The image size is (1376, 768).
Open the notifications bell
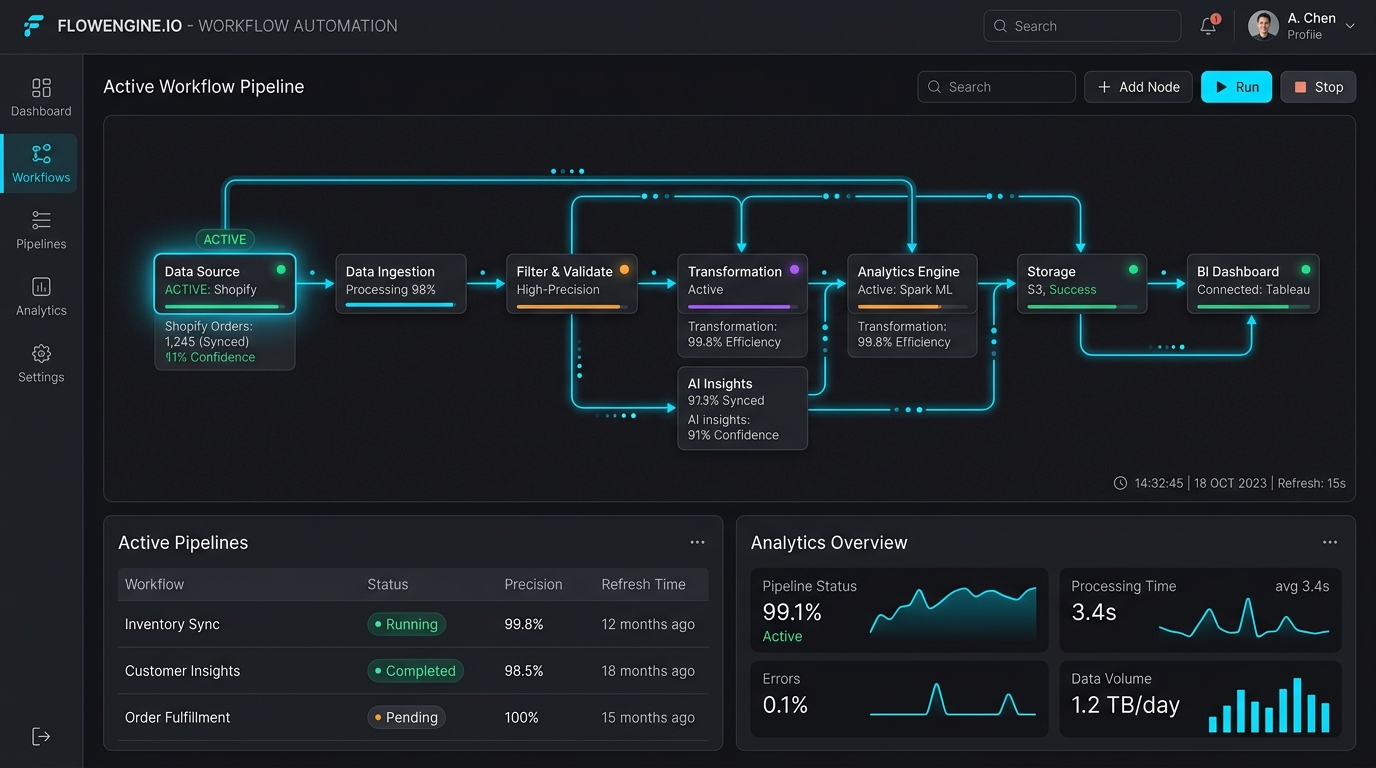click(x=1208, y=26)
